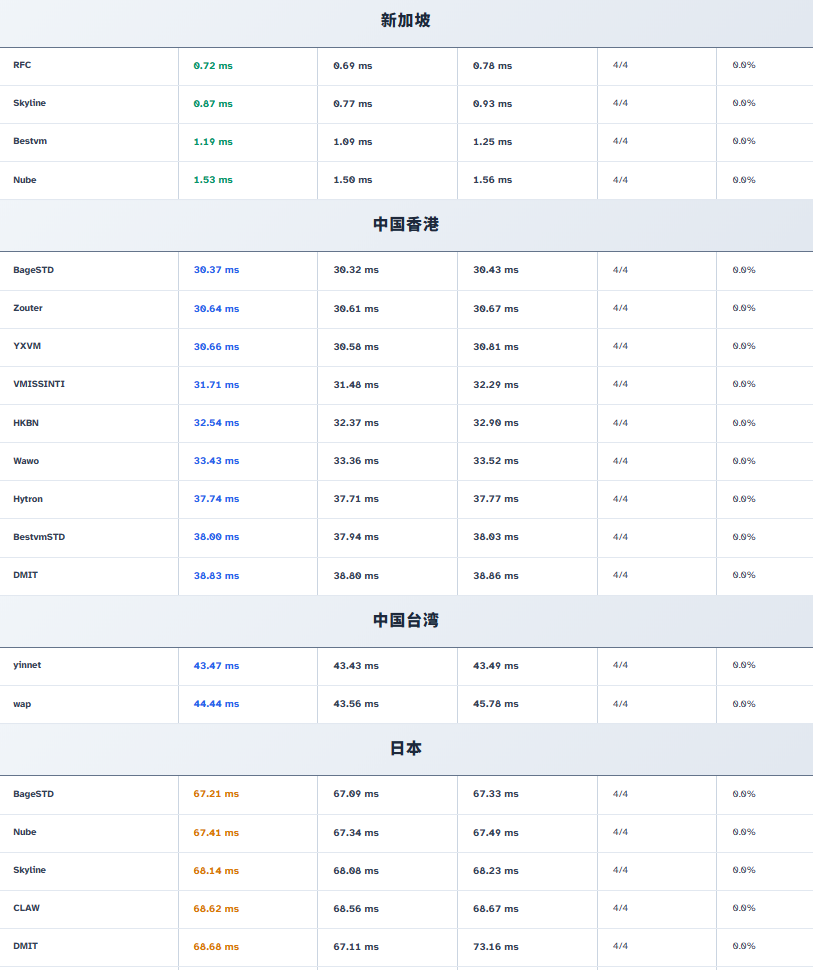The image size is (813, 970).
Task: Click the 45.78 ms value in wap row
Action: pos(496,704)
